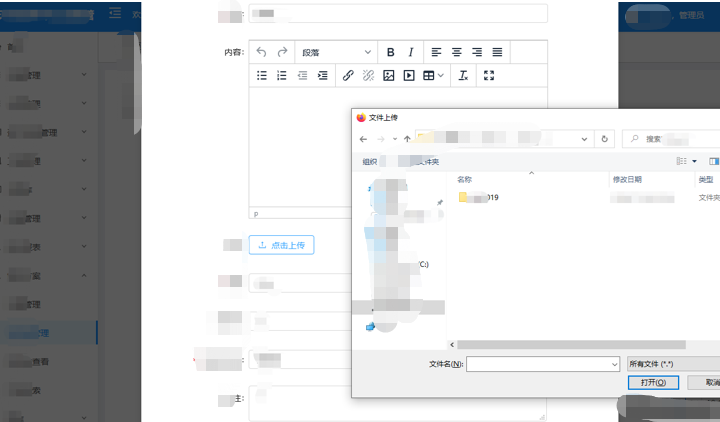Open the 段落 paragraph style dropdown
Image resolution: width=720 pixels, height=422 pixels.
[336, 52]
